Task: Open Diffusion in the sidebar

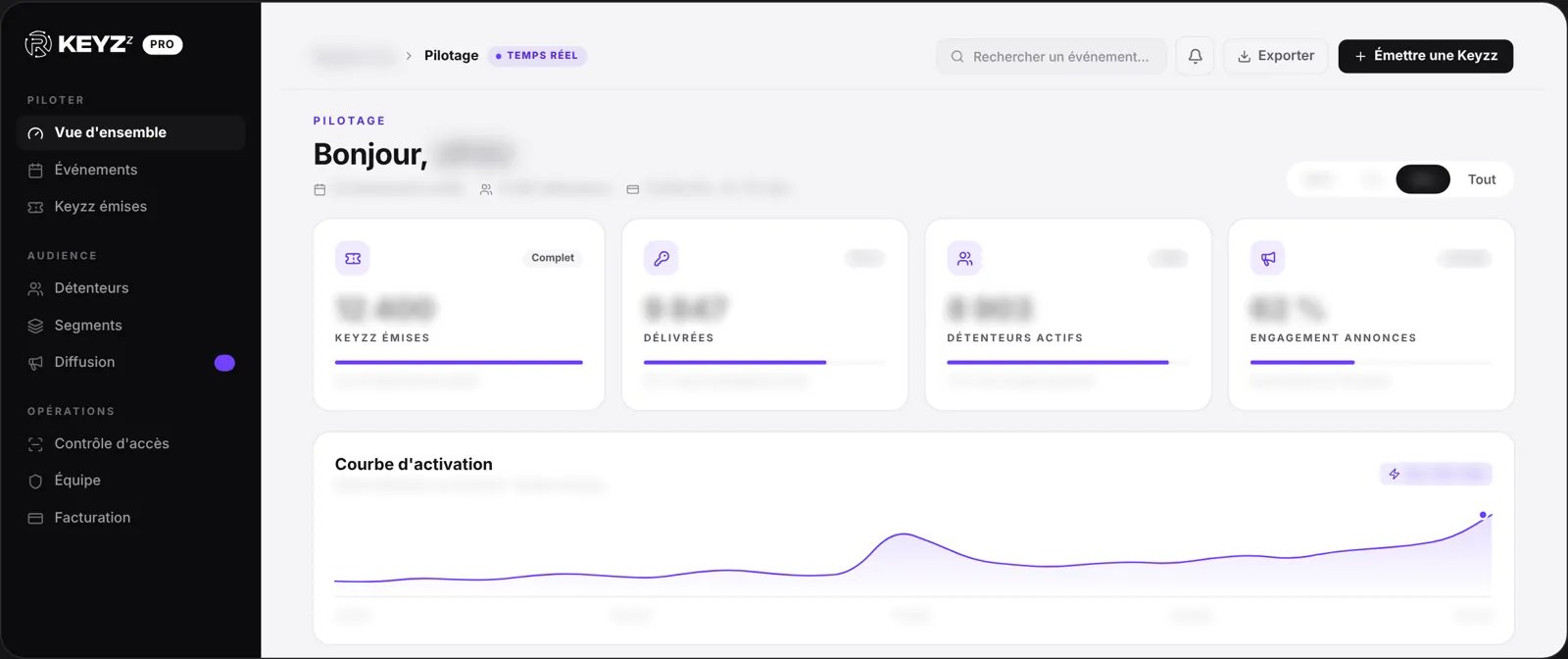Action: point(130,363)
